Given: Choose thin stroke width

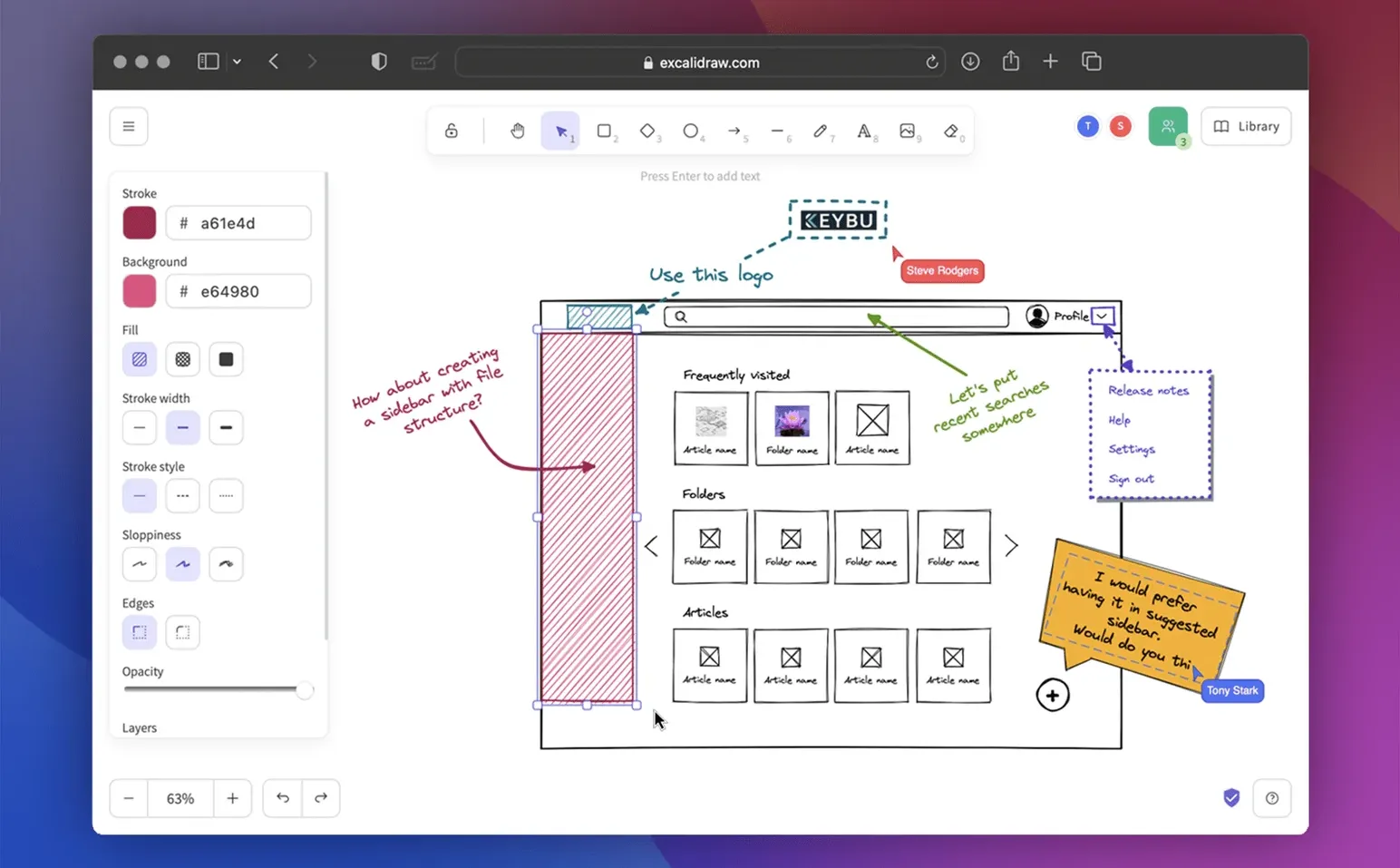Looking at the screenshot, I should pyautogui.click(x=140, y=427).
